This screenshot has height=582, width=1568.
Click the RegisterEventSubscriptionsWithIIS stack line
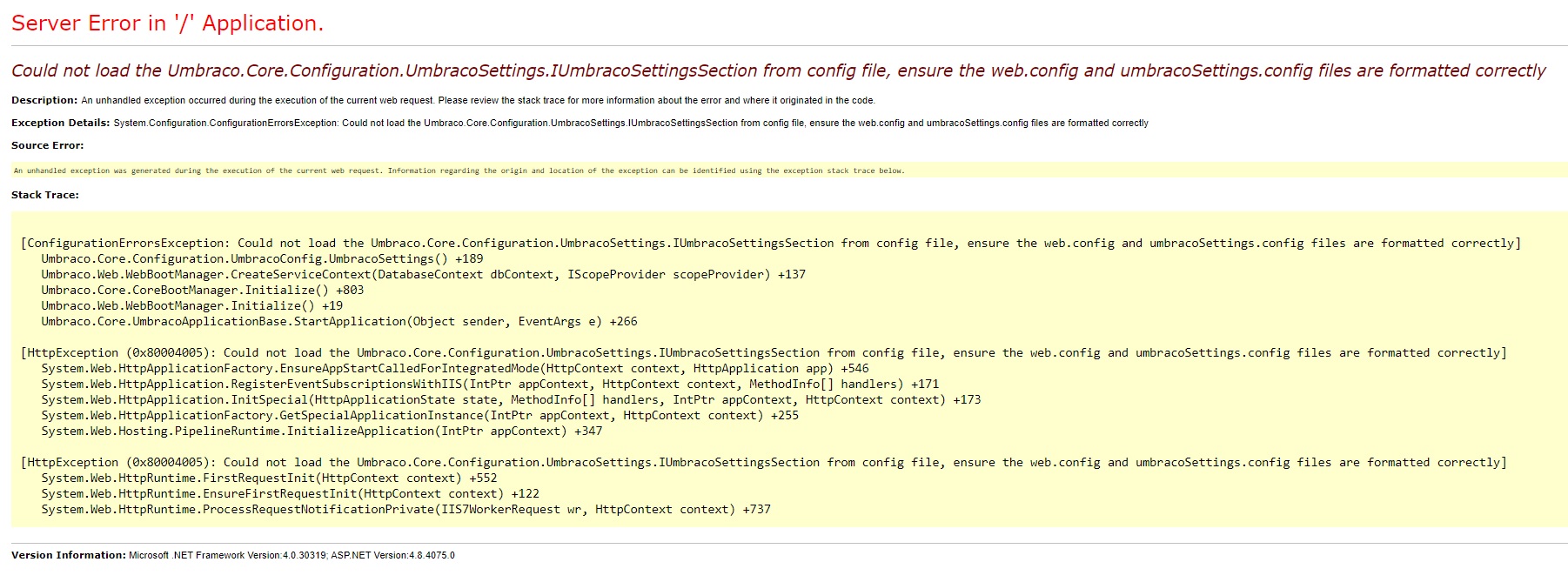(x=490, y=384)
